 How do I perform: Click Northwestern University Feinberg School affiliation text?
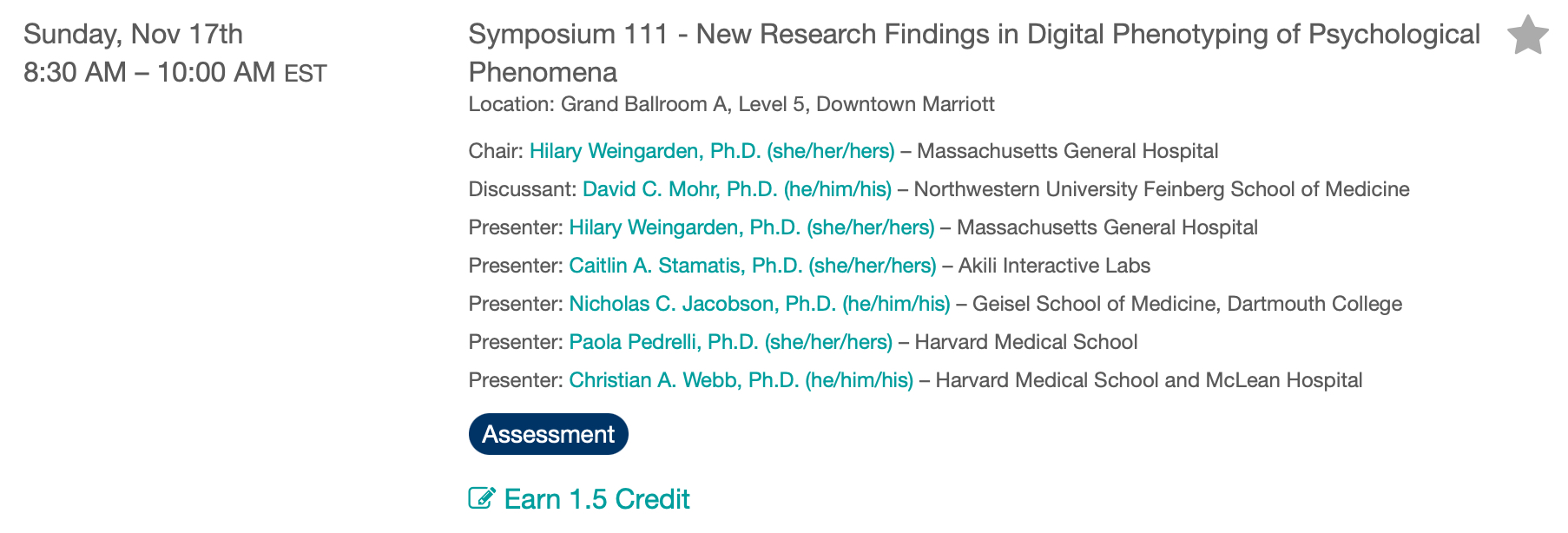point(1162,189)
